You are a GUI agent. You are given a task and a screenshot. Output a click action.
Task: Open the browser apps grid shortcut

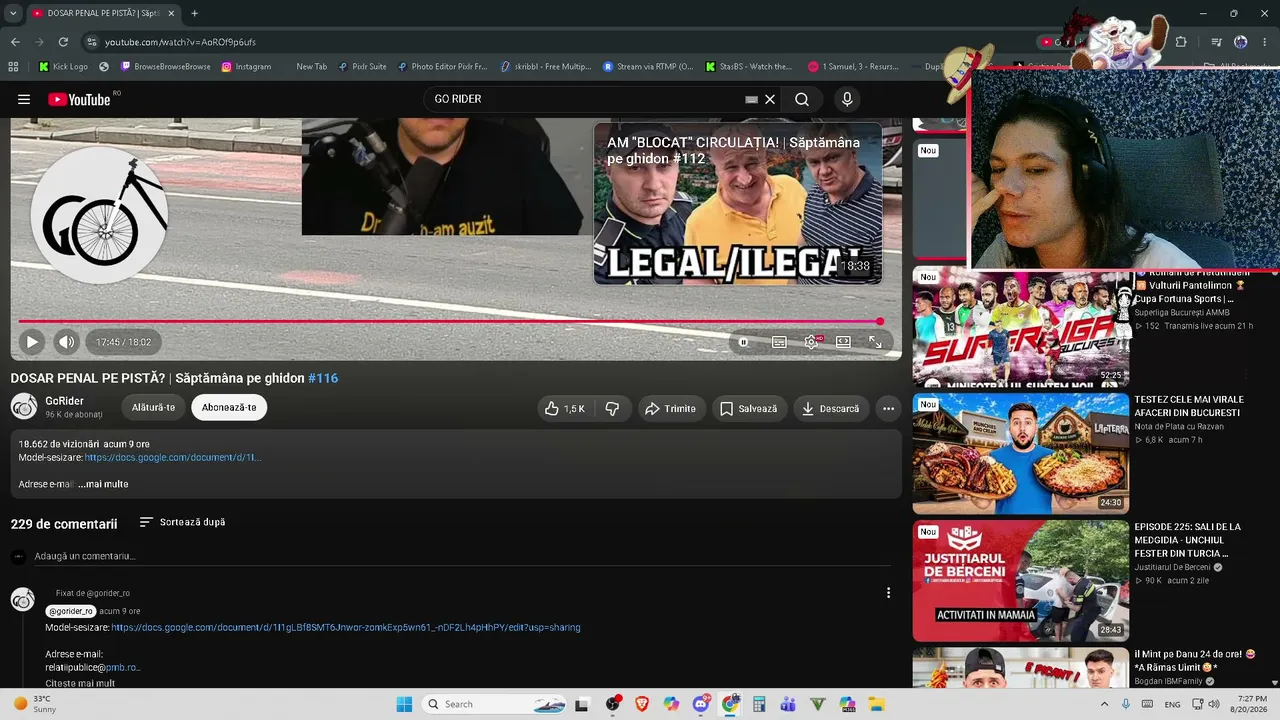[13, 67]
